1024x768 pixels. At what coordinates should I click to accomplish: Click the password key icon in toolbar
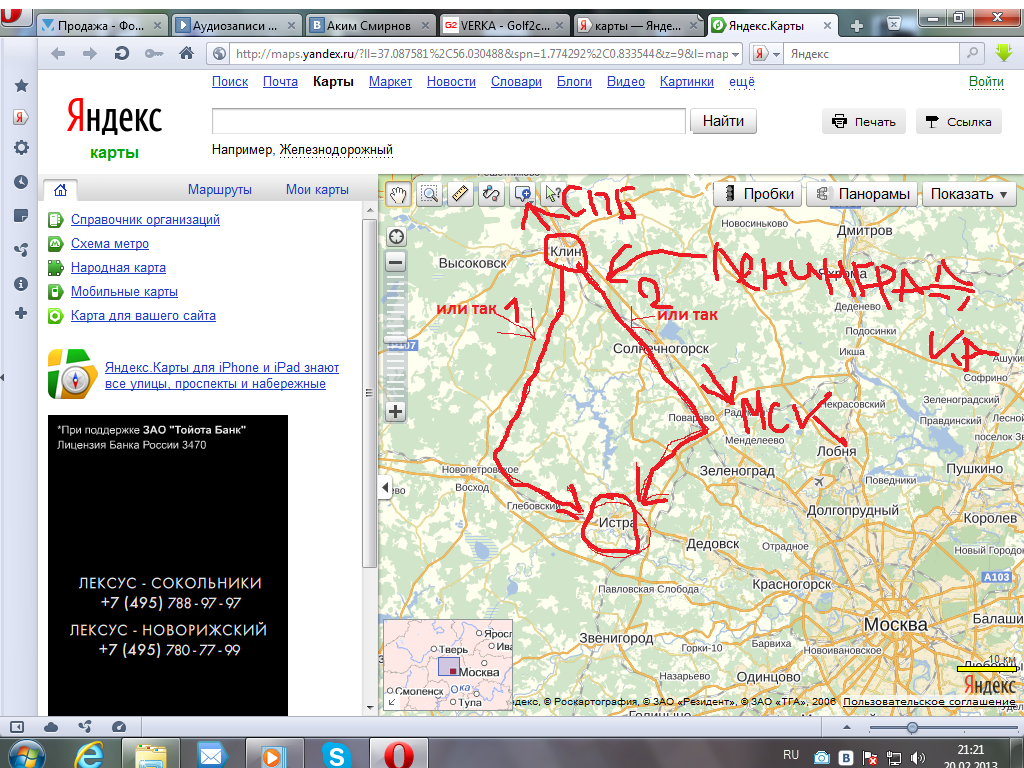click(154, 54)
